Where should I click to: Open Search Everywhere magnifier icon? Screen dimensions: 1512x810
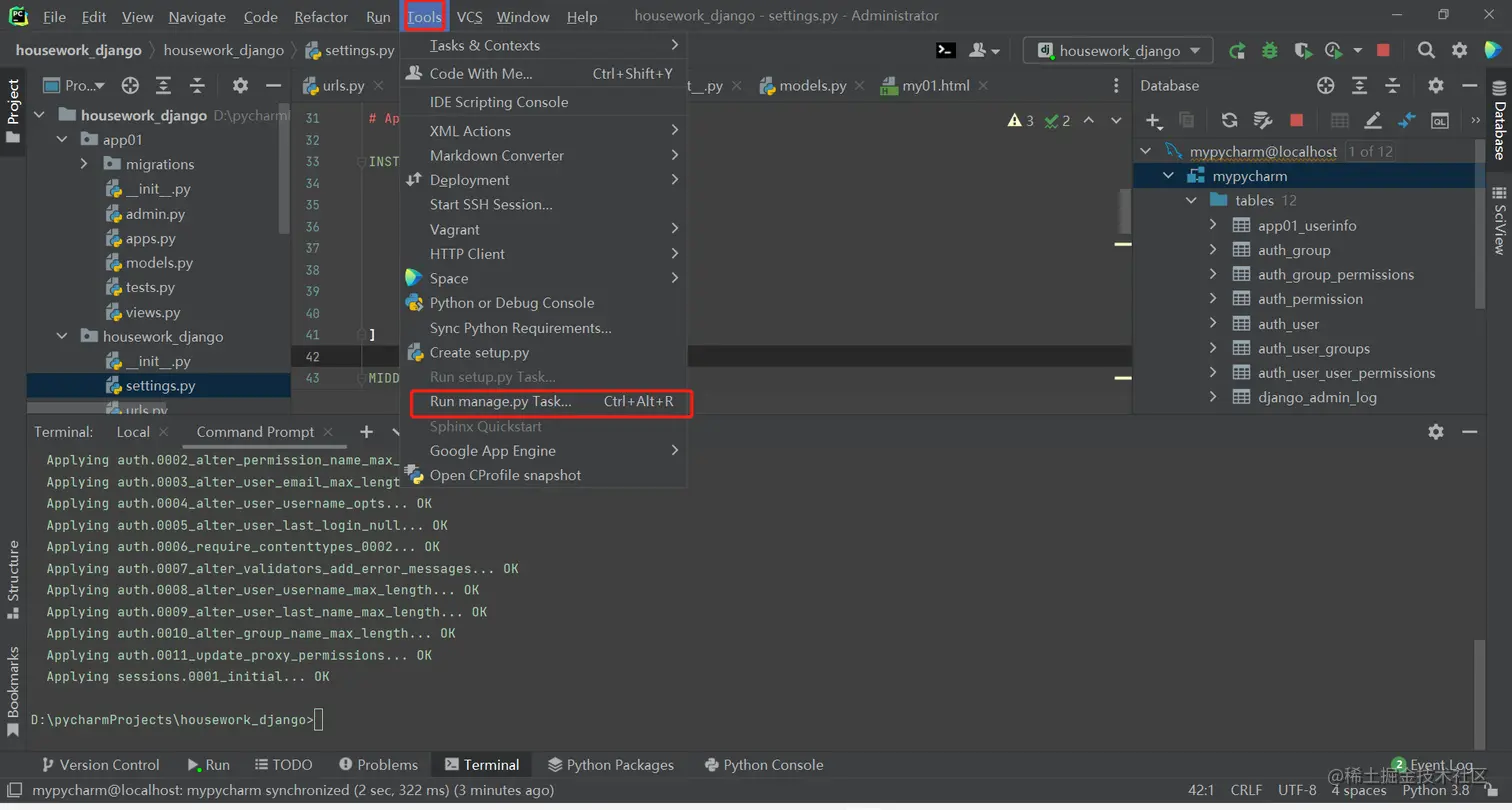(x=1427, y=50)
